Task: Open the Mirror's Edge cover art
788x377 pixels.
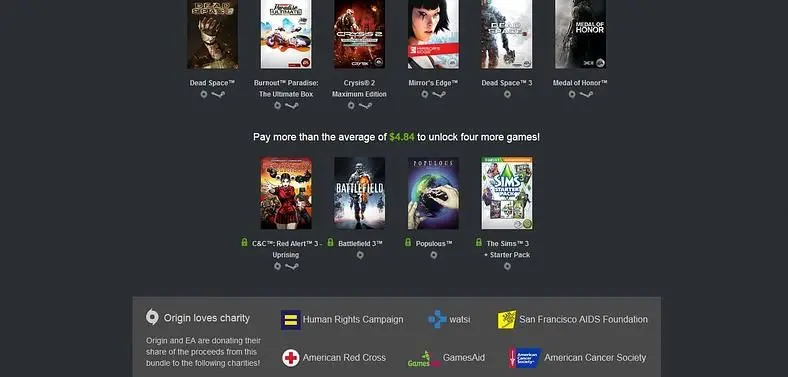Action: [x=433, y=34]
